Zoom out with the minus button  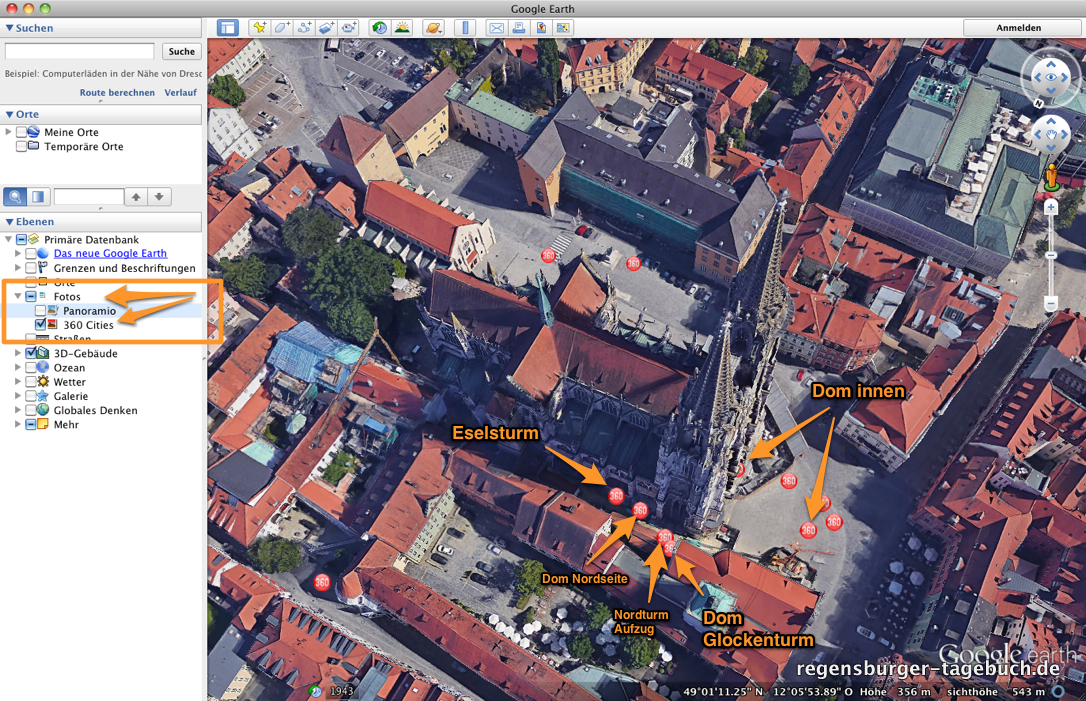[1051, 303]
